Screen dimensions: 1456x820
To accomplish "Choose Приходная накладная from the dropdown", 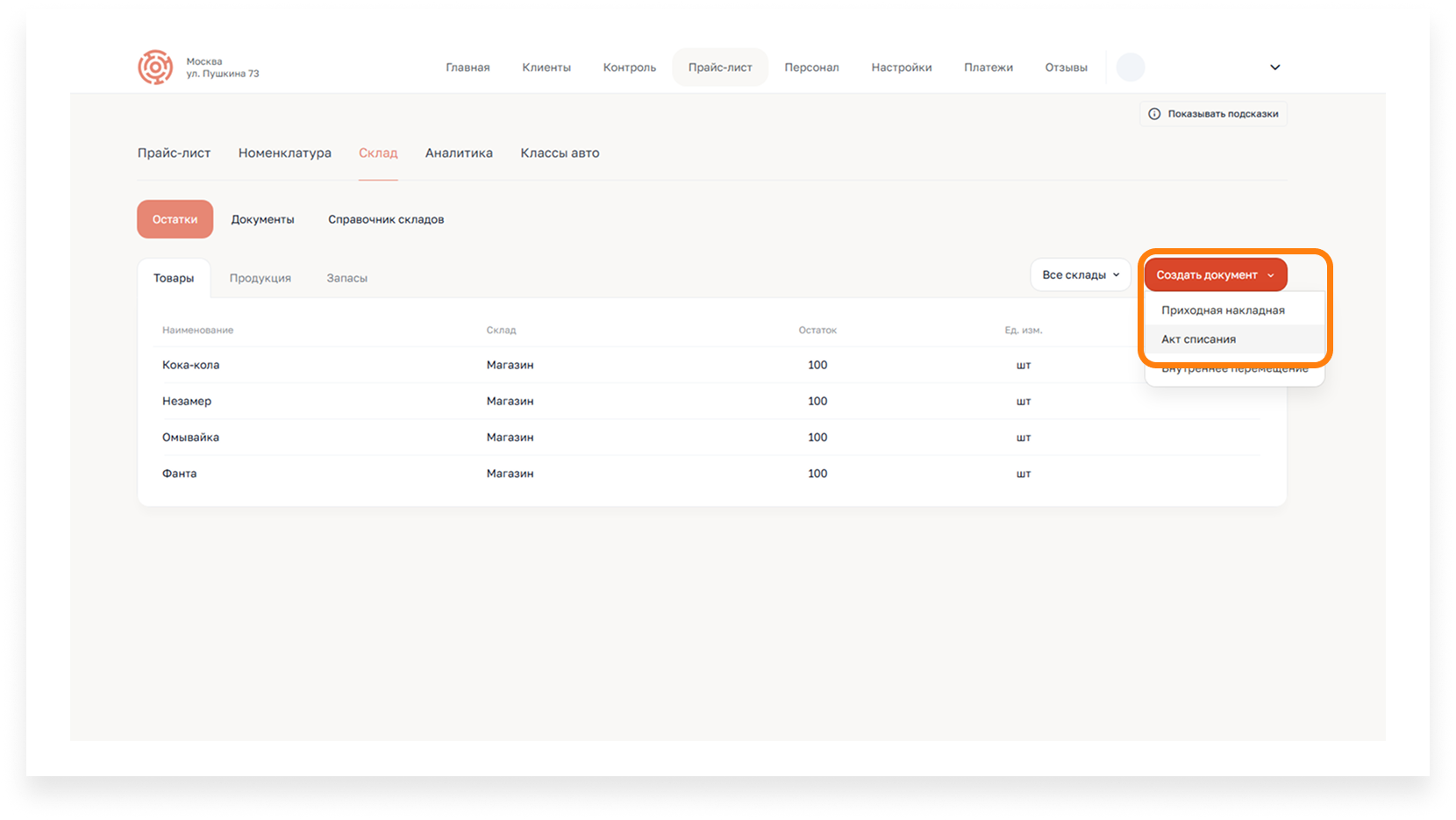I will pyautogui.click(x=1223, y=310).
